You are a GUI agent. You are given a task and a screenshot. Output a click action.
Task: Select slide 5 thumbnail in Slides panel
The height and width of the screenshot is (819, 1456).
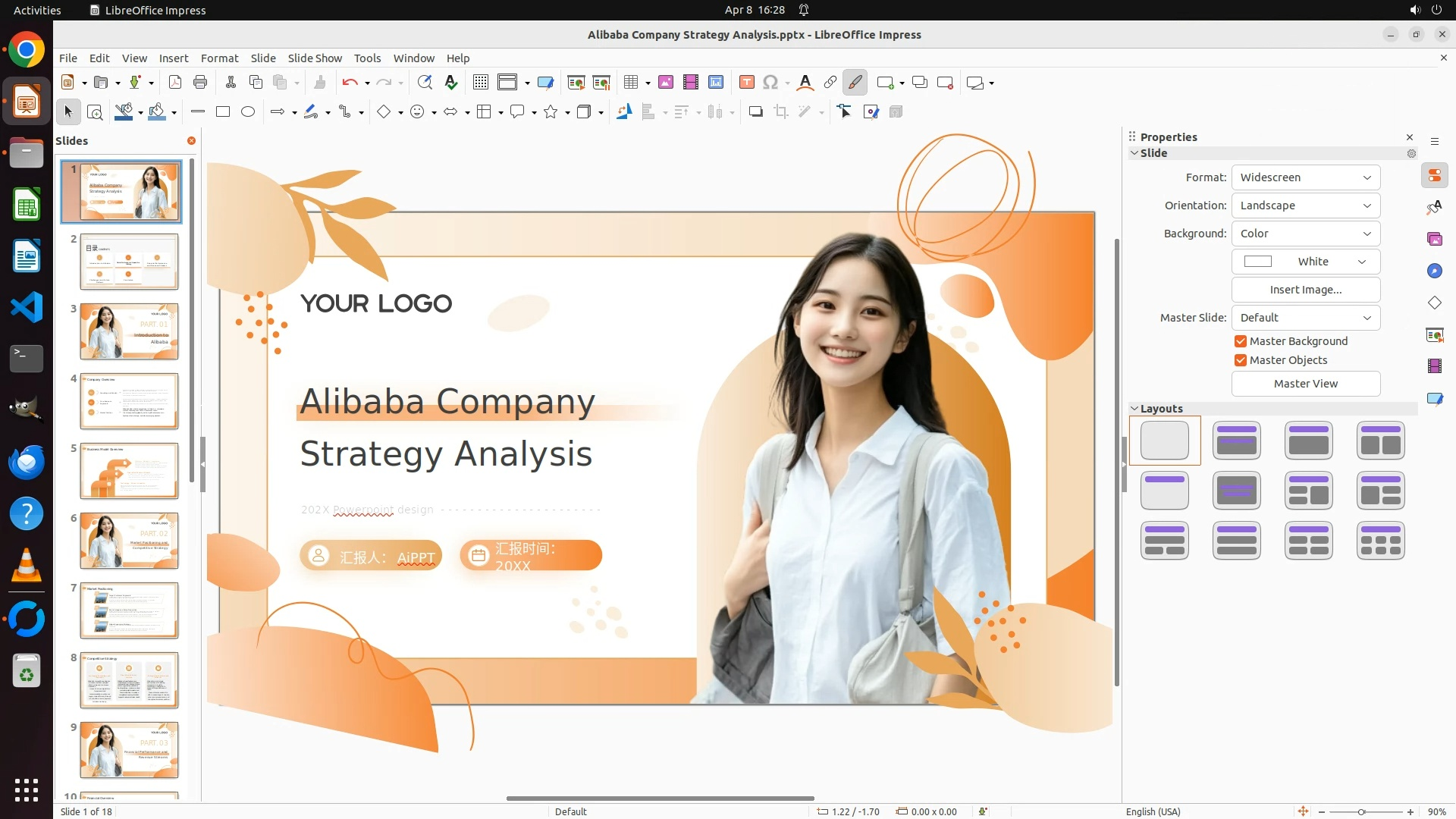click(129, 471)
